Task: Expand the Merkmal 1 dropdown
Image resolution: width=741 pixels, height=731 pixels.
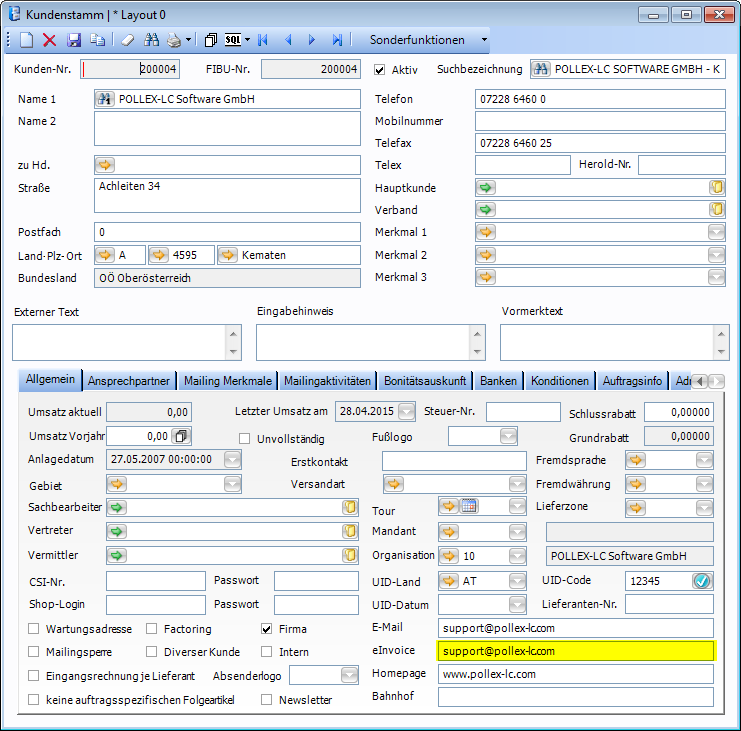Action: point(716,232)
